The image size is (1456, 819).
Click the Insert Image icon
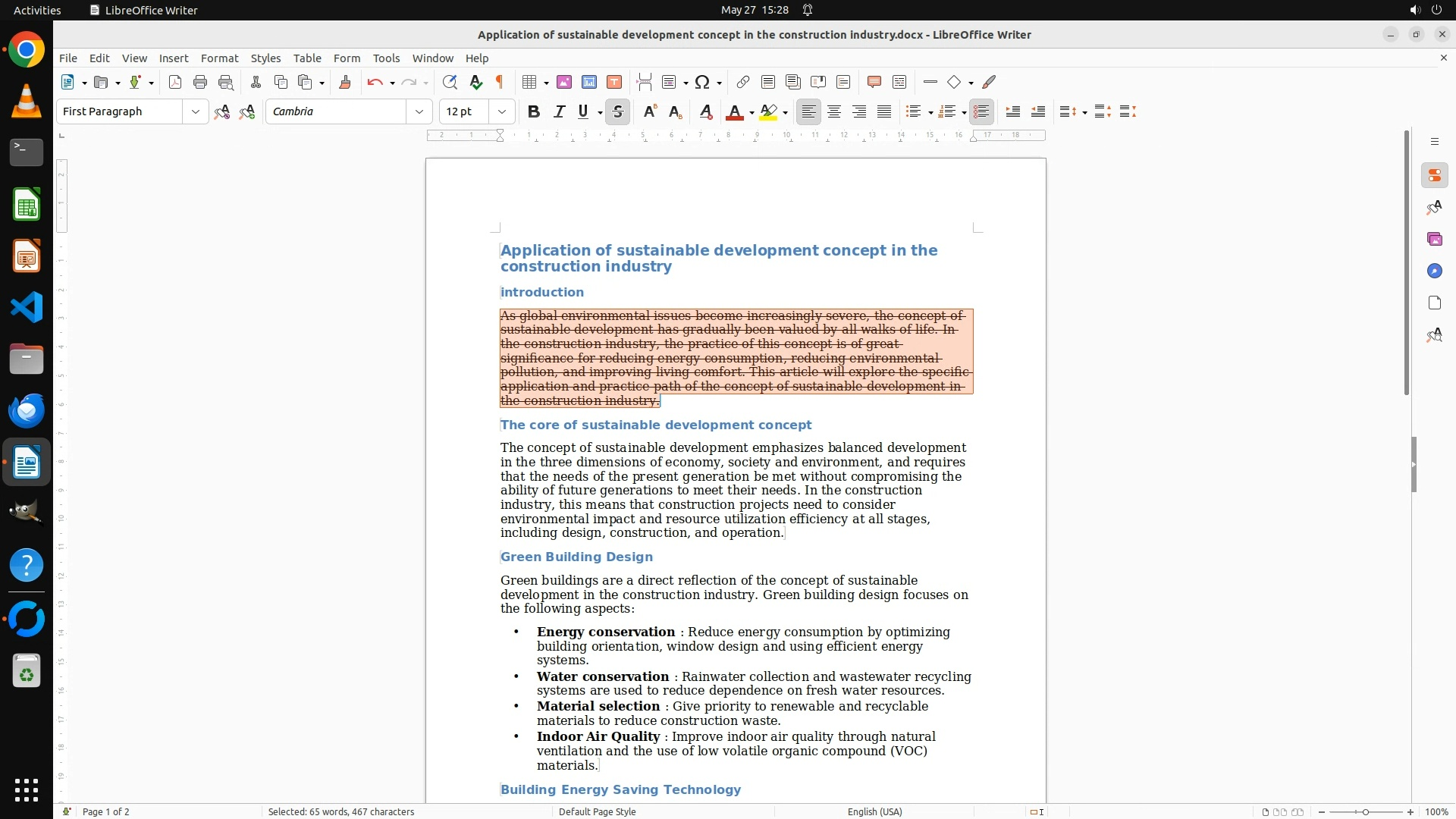pos(563,82)
